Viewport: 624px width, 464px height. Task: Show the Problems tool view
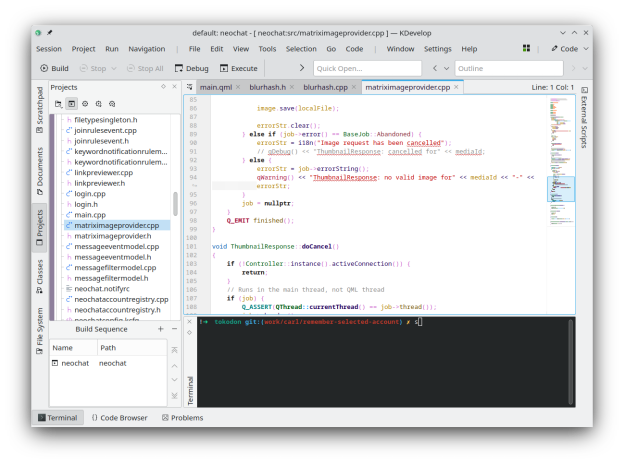click(x=181, y=418)
